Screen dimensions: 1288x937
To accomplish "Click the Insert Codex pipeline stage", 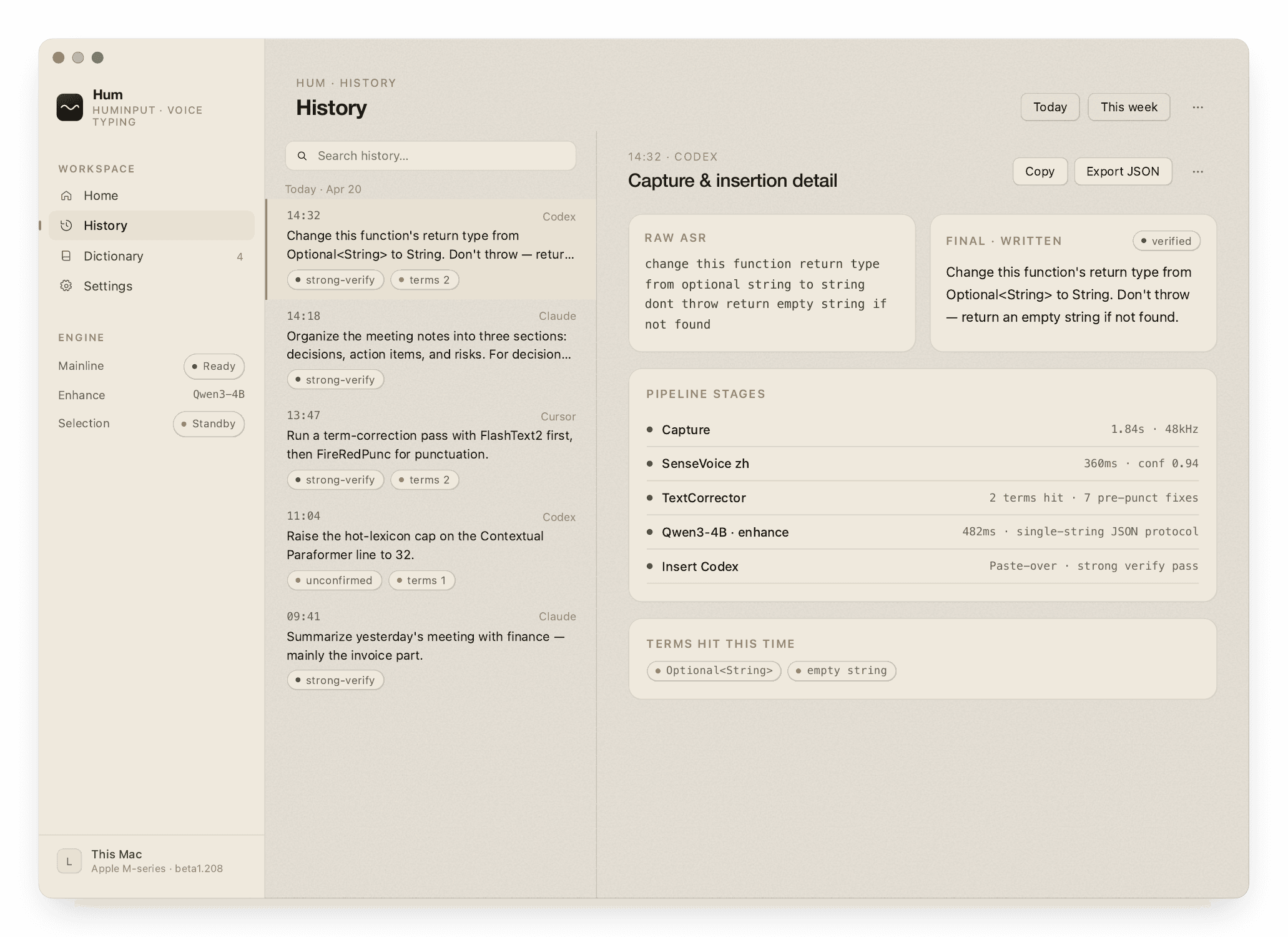I will point(922,567).
